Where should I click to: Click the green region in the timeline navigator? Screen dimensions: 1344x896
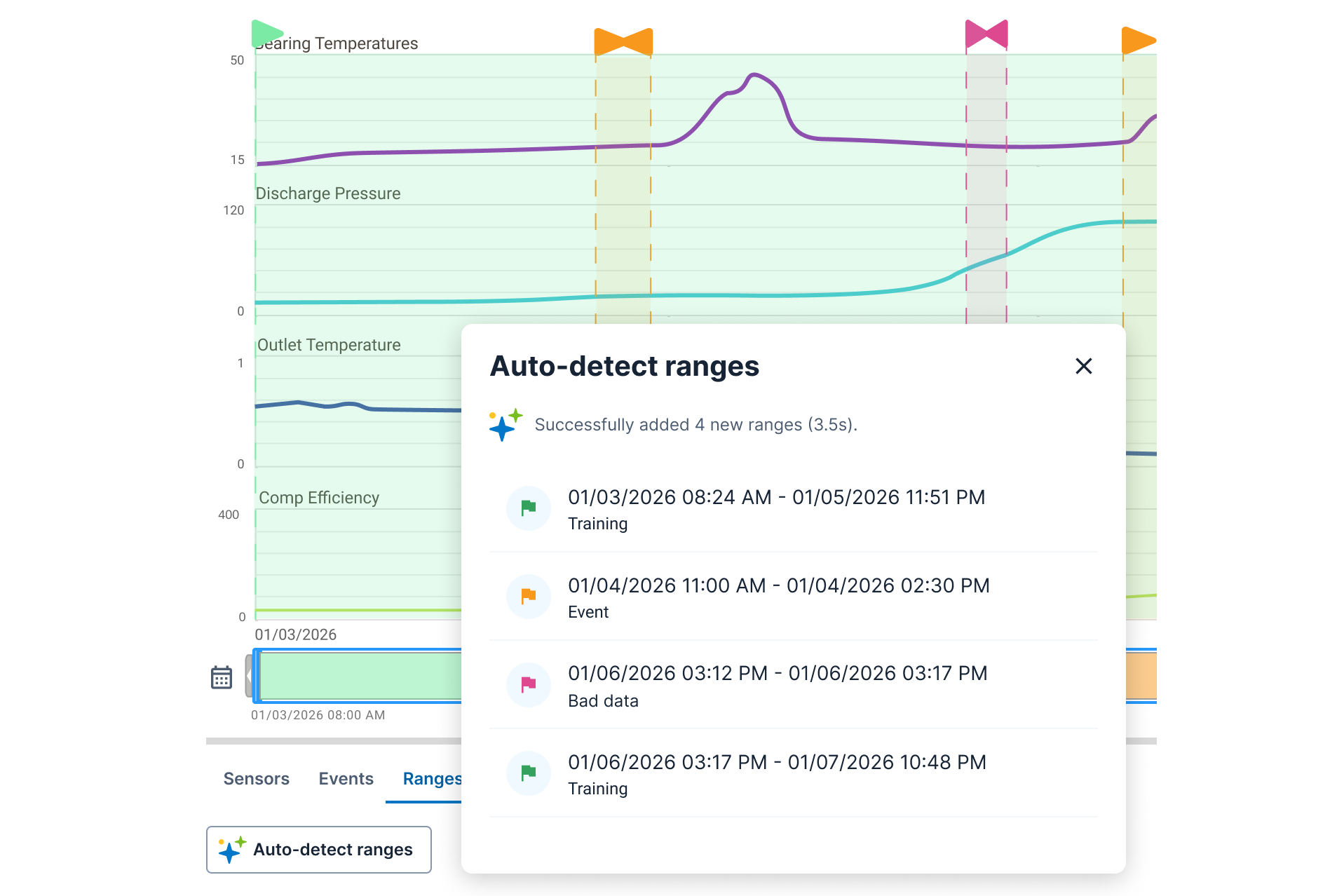tap(359, 676)
